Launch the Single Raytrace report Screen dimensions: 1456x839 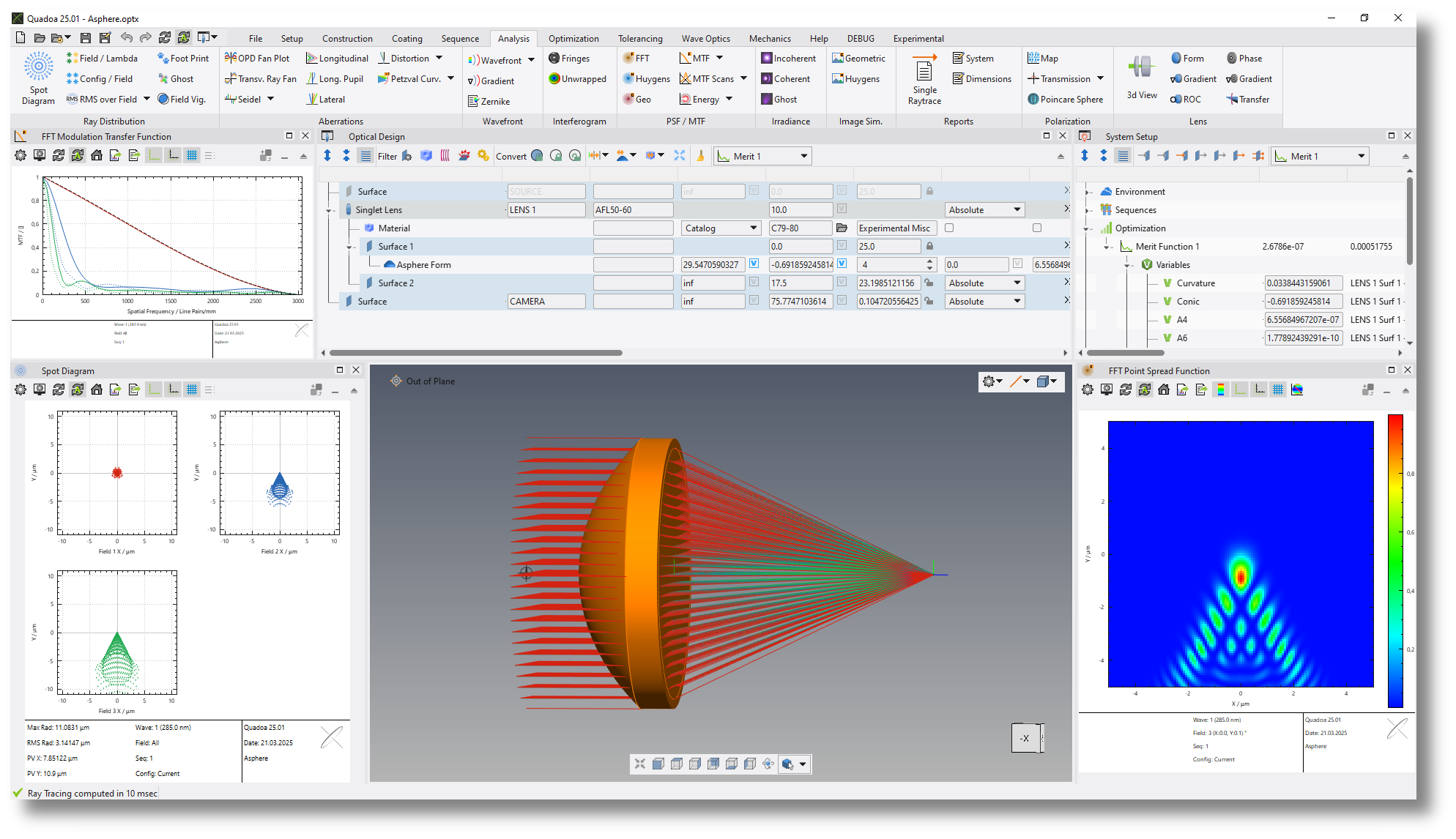924,78
